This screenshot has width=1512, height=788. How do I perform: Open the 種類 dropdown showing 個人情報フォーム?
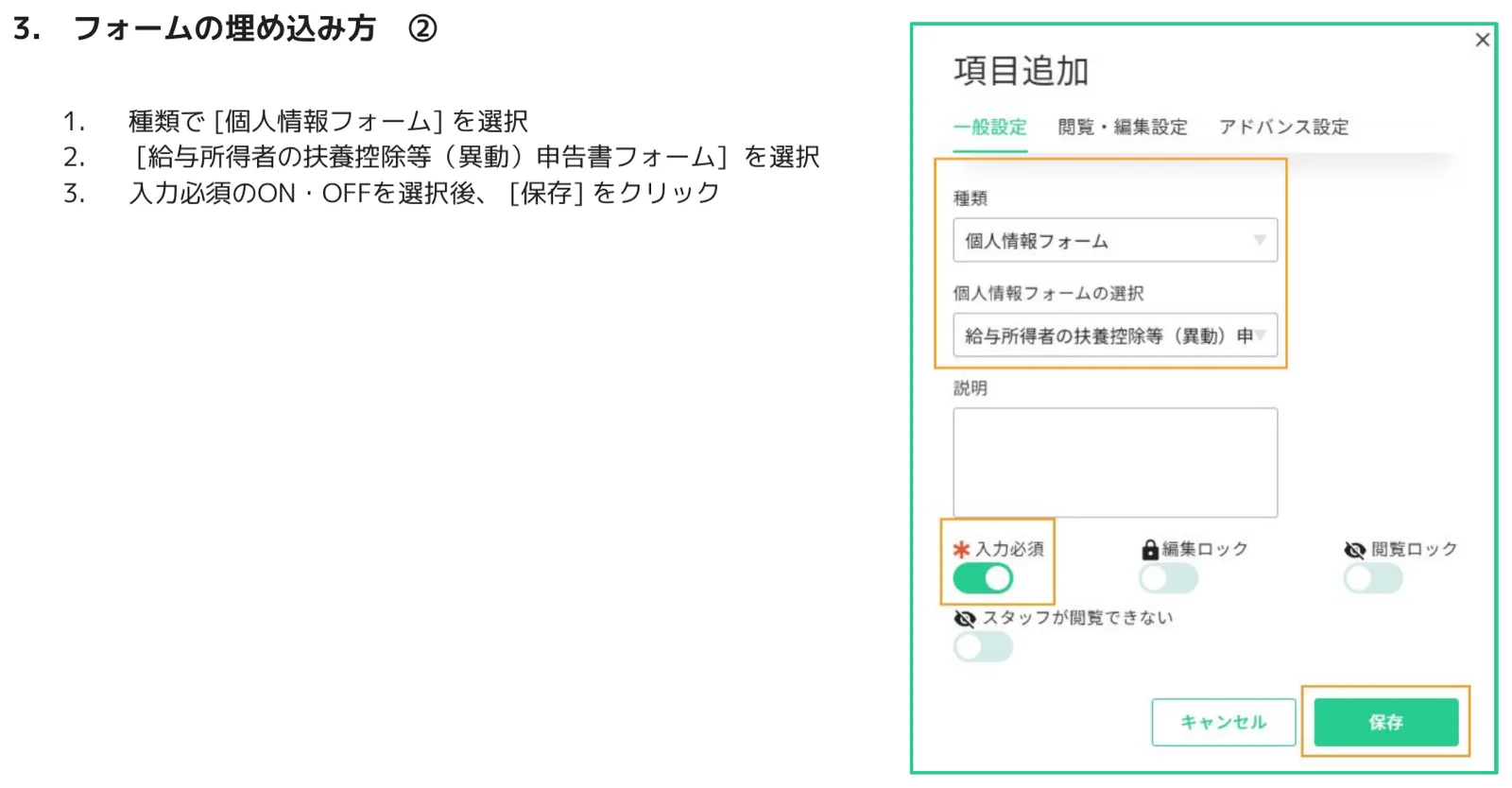click(1115, 241)
